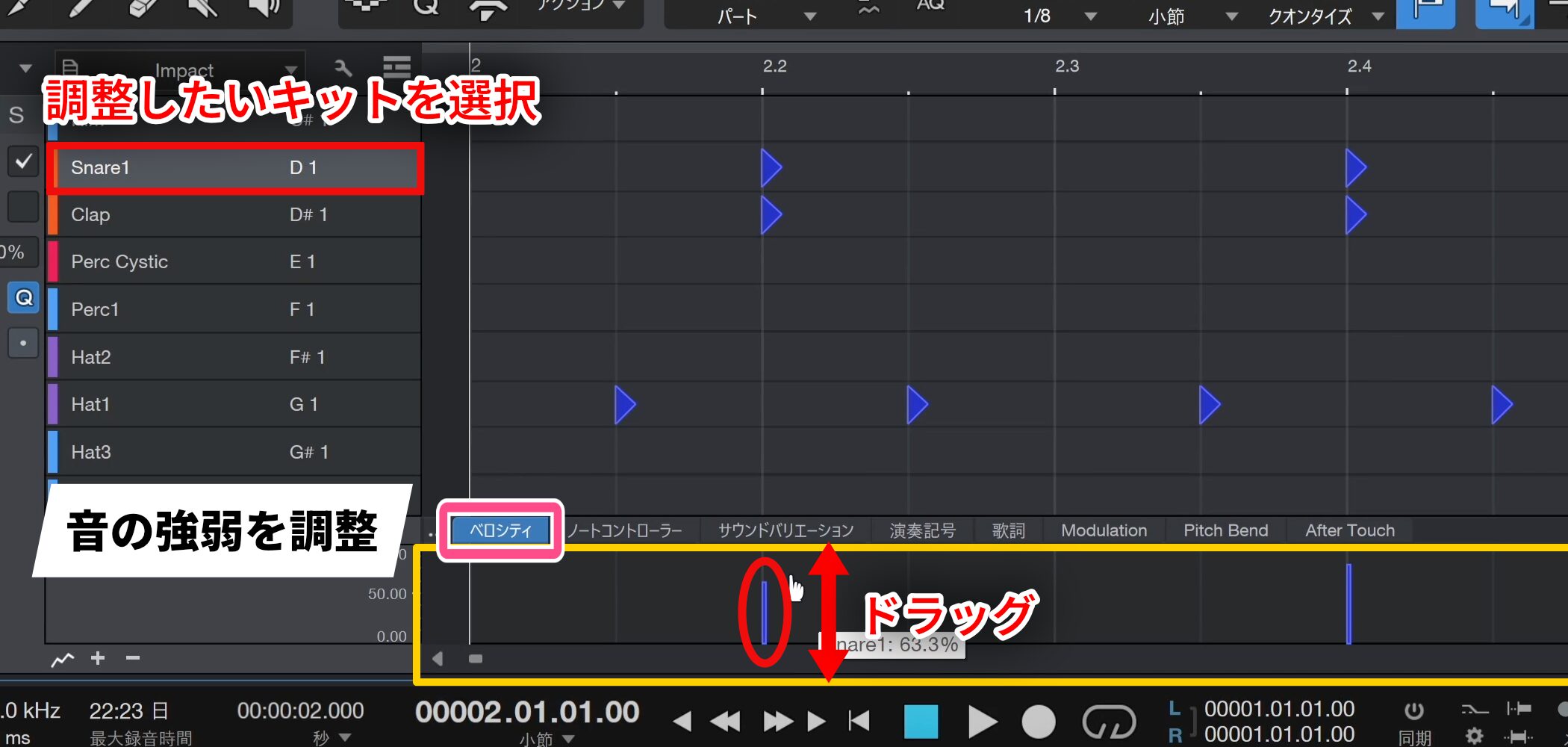This screenshot has height=747, width=1568.
Task: Click the velocity bar near 2.4
Action: click(1348, 604)
